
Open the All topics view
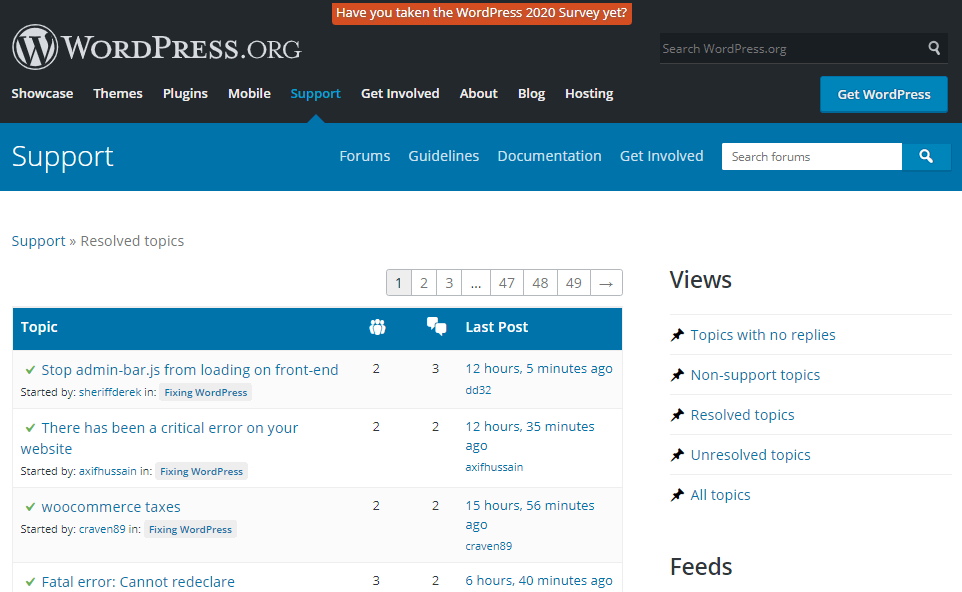[720, 495]
